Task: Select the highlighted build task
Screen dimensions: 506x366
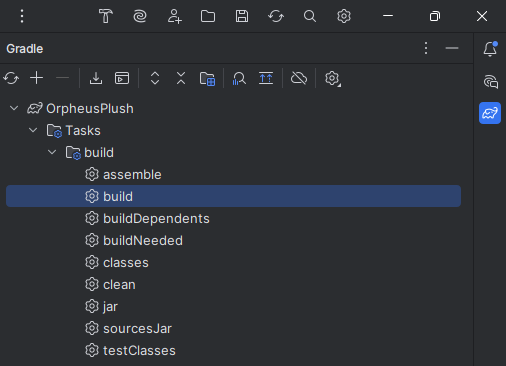Action: (233, 196)
